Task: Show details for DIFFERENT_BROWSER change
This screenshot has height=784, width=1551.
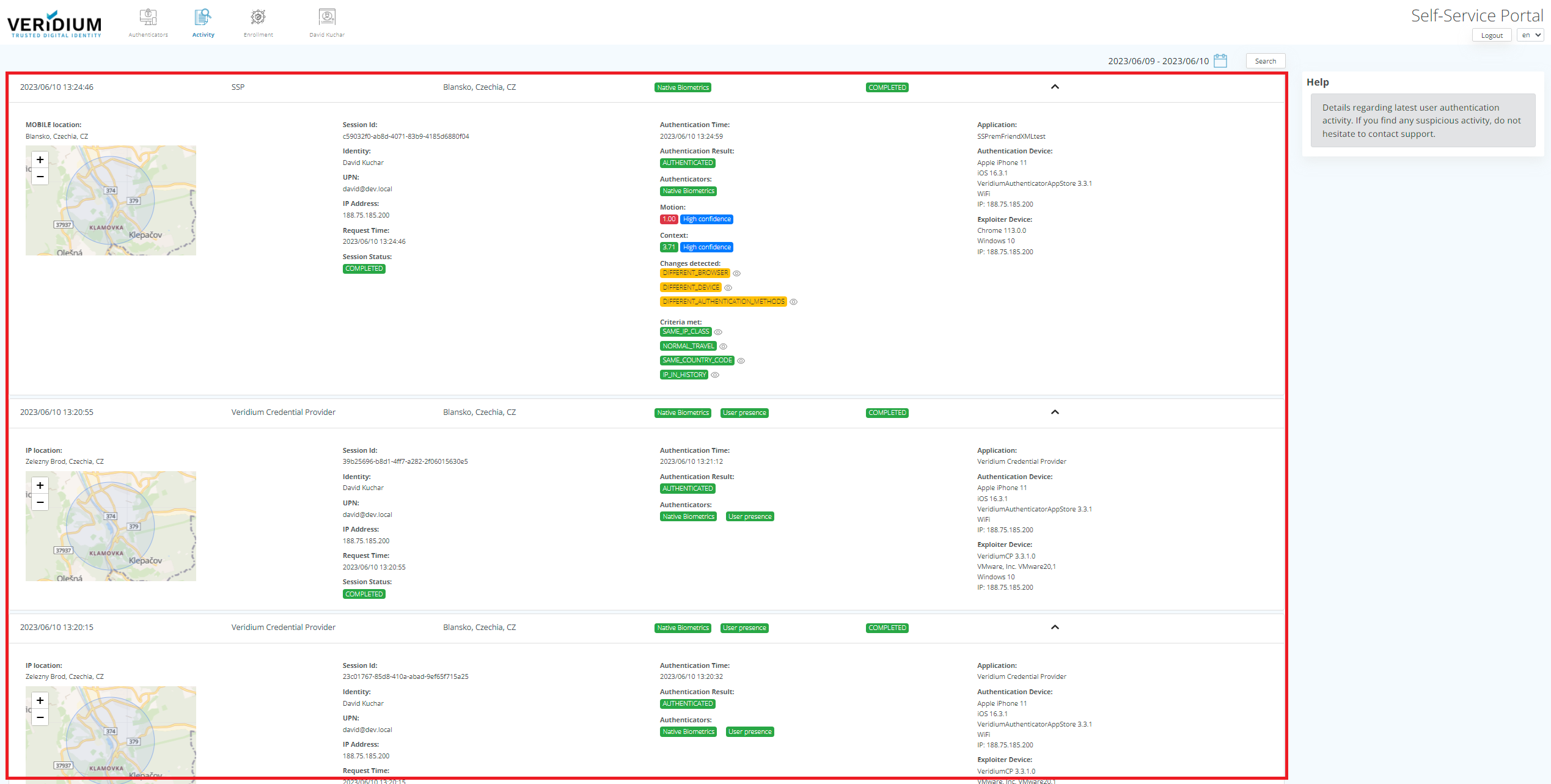Action: 737,274
